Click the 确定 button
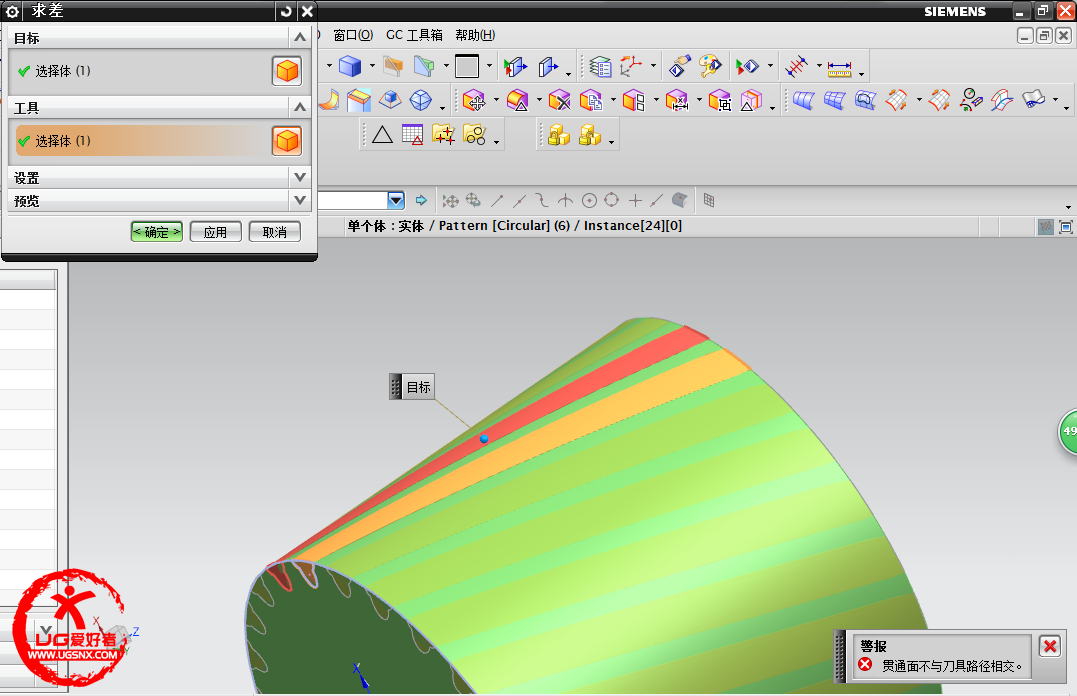Screen dimensions: 1077x696 click(157, 232)
